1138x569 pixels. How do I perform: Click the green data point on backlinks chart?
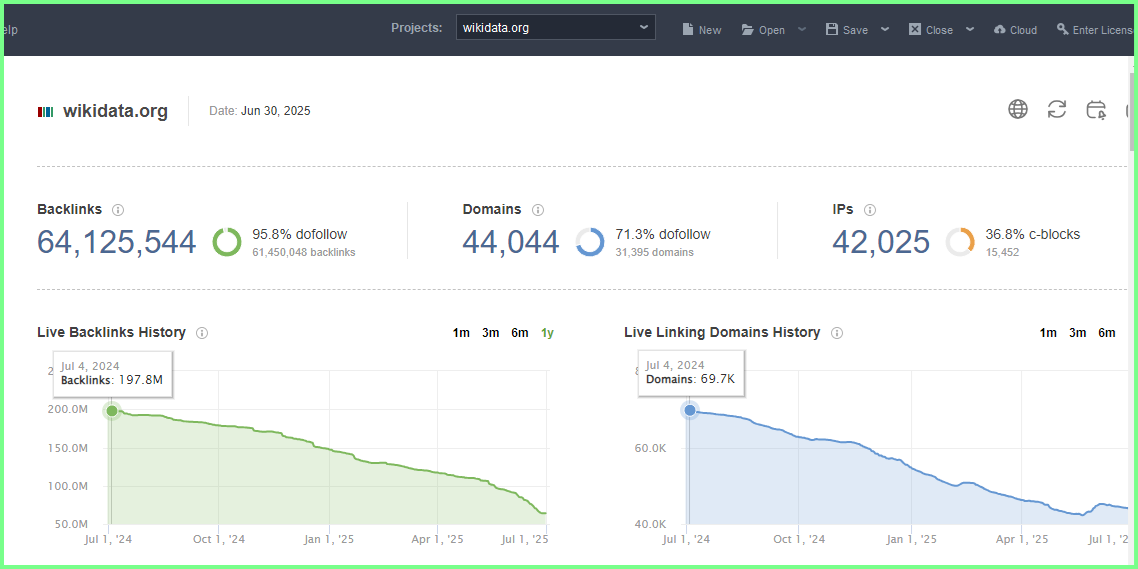pos(112,411)
